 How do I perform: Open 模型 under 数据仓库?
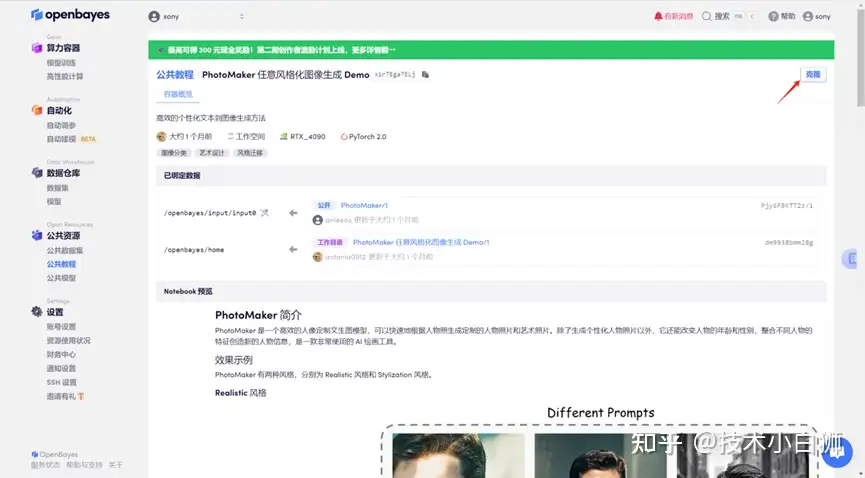pyautogui.click(x=54, y=201)
